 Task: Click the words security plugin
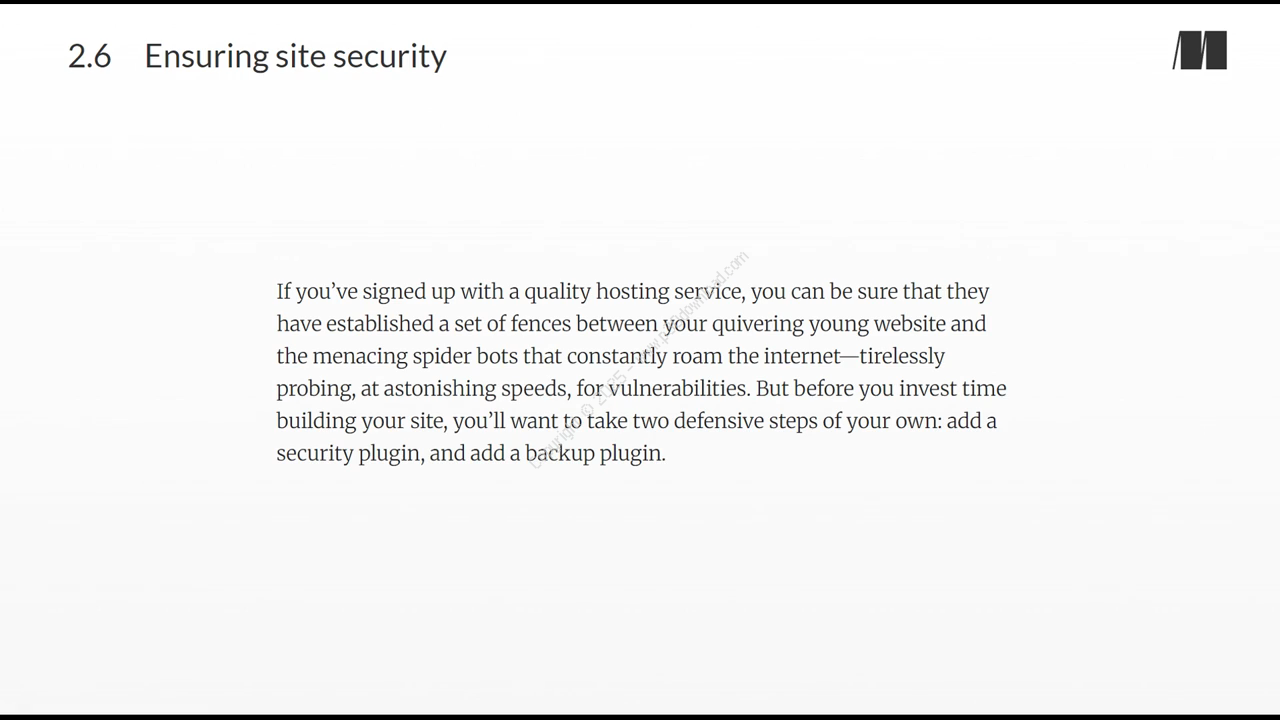point(348,453)
